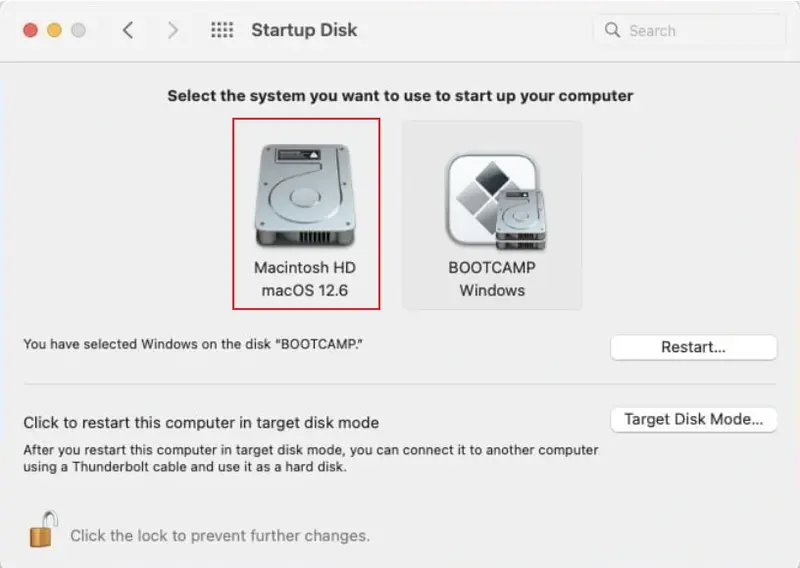
Task: Select the BOOTCAMP Windows disk icon
Action: click(491, 202)
